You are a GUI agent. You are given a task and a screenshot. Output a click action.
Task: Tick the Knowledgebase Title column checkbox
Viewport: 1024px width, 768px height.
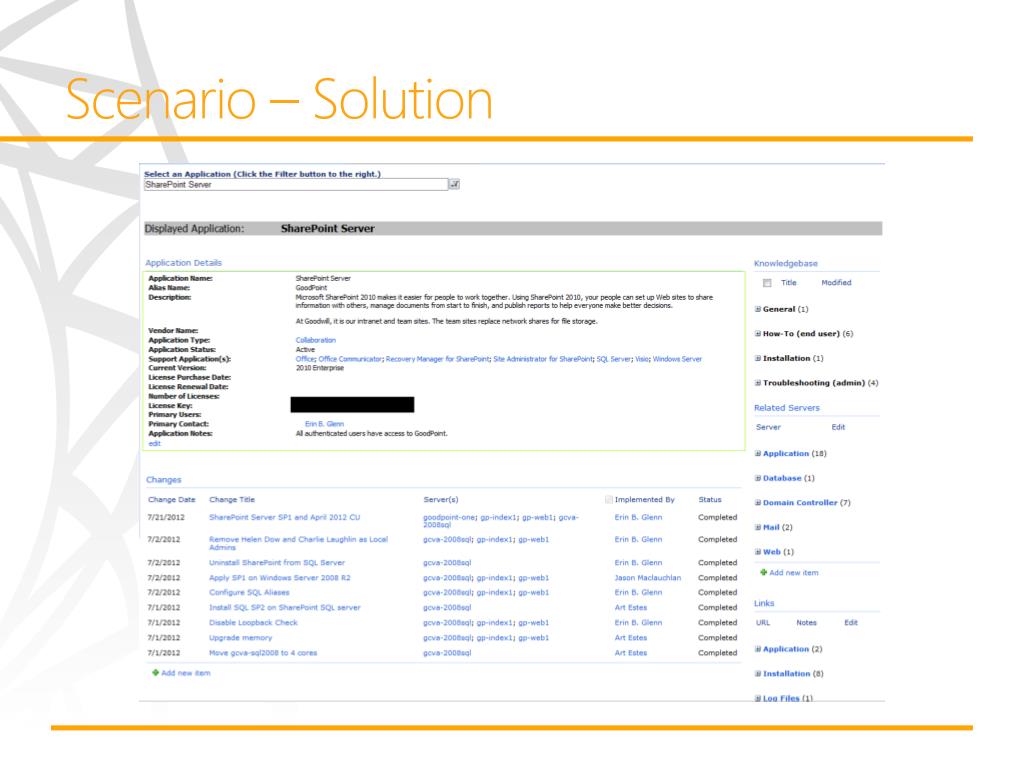tap(767, 283)
